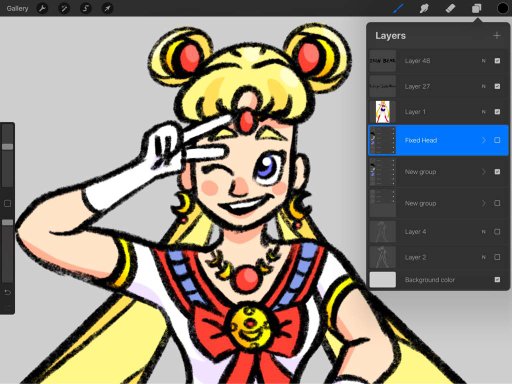
Task: Select the Selection S tool
Action: coord(85,8)
